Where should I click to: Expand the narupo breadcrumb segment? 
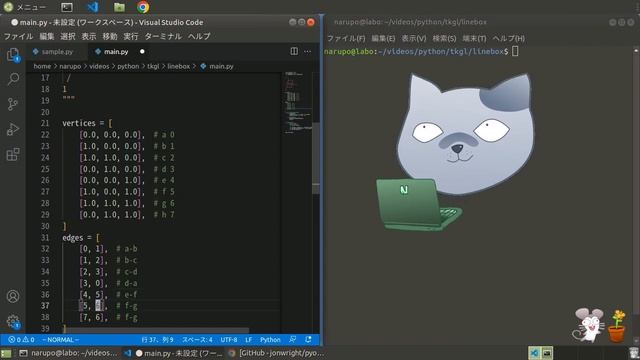coord(70,66)
